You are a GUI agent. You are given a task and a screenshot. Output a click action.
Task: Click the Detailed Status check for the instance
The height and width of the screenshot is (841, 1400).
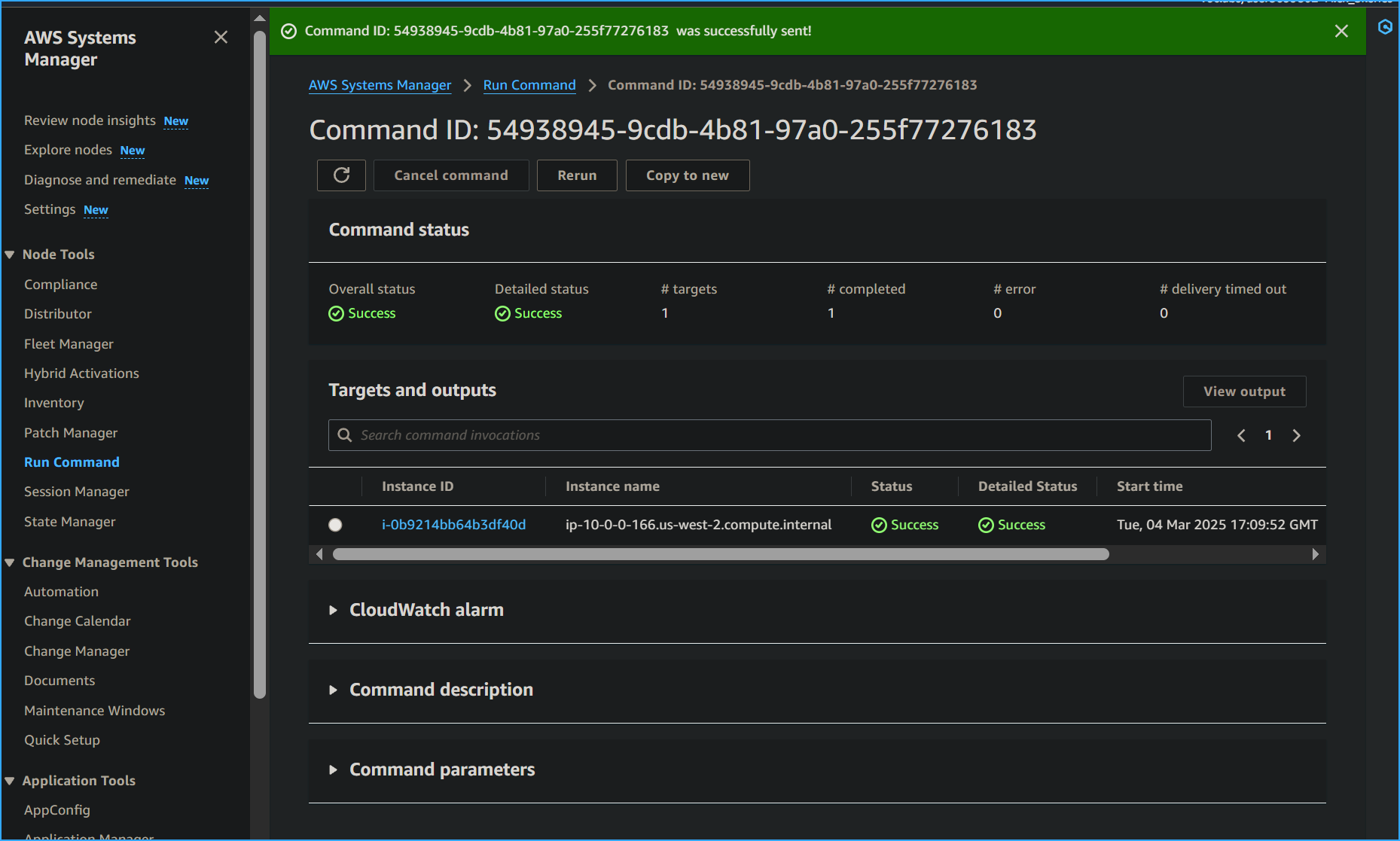click(986, 525)
